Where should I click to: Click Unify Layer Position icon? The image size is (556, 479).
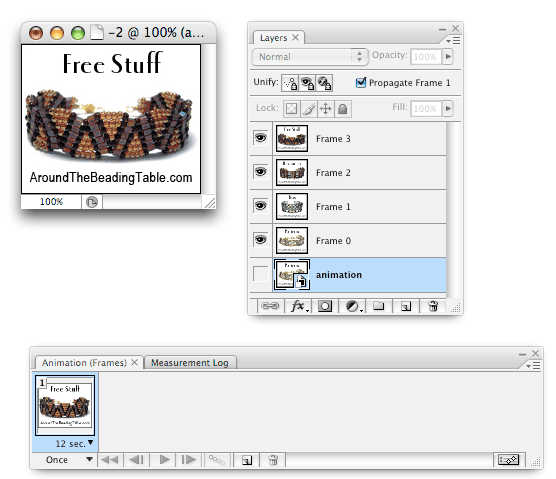[x=290, y=83]
